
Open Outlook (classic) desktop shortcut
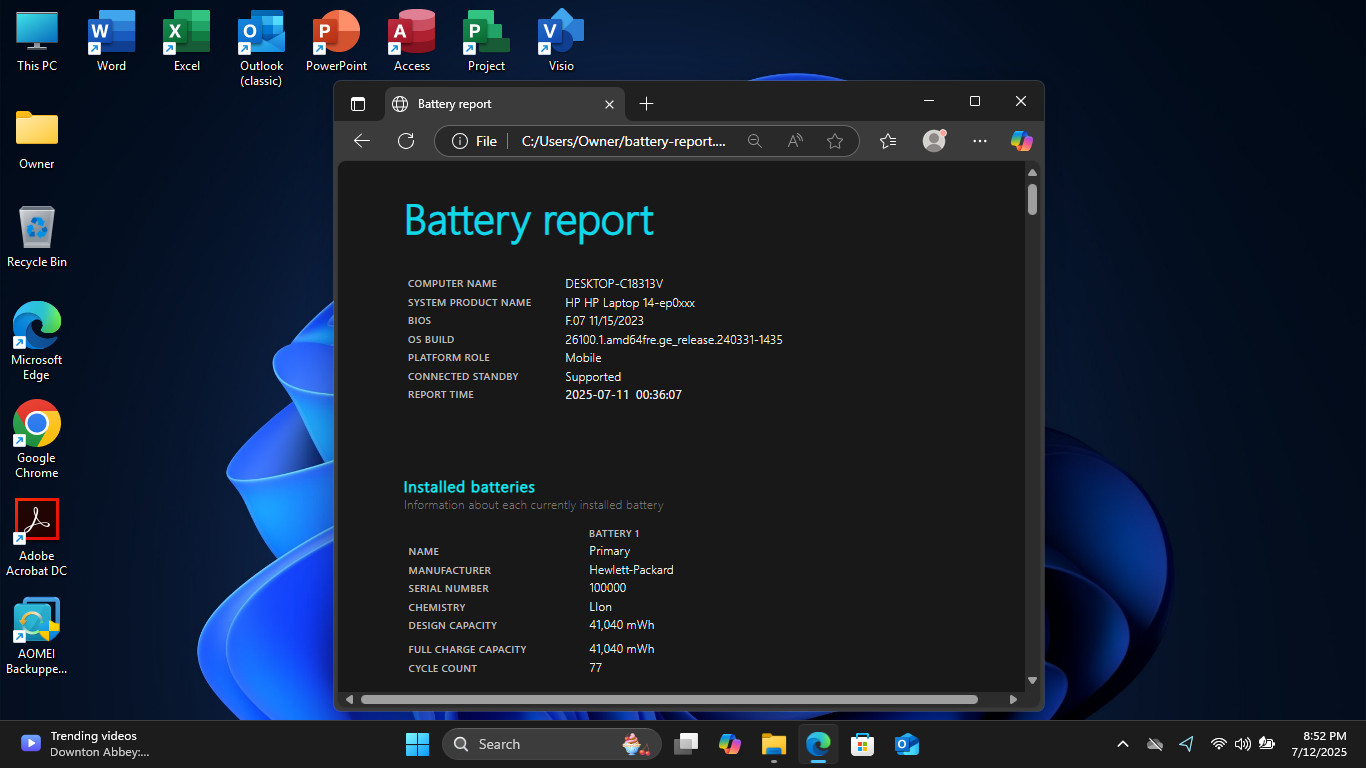click(x=261, y=48)
